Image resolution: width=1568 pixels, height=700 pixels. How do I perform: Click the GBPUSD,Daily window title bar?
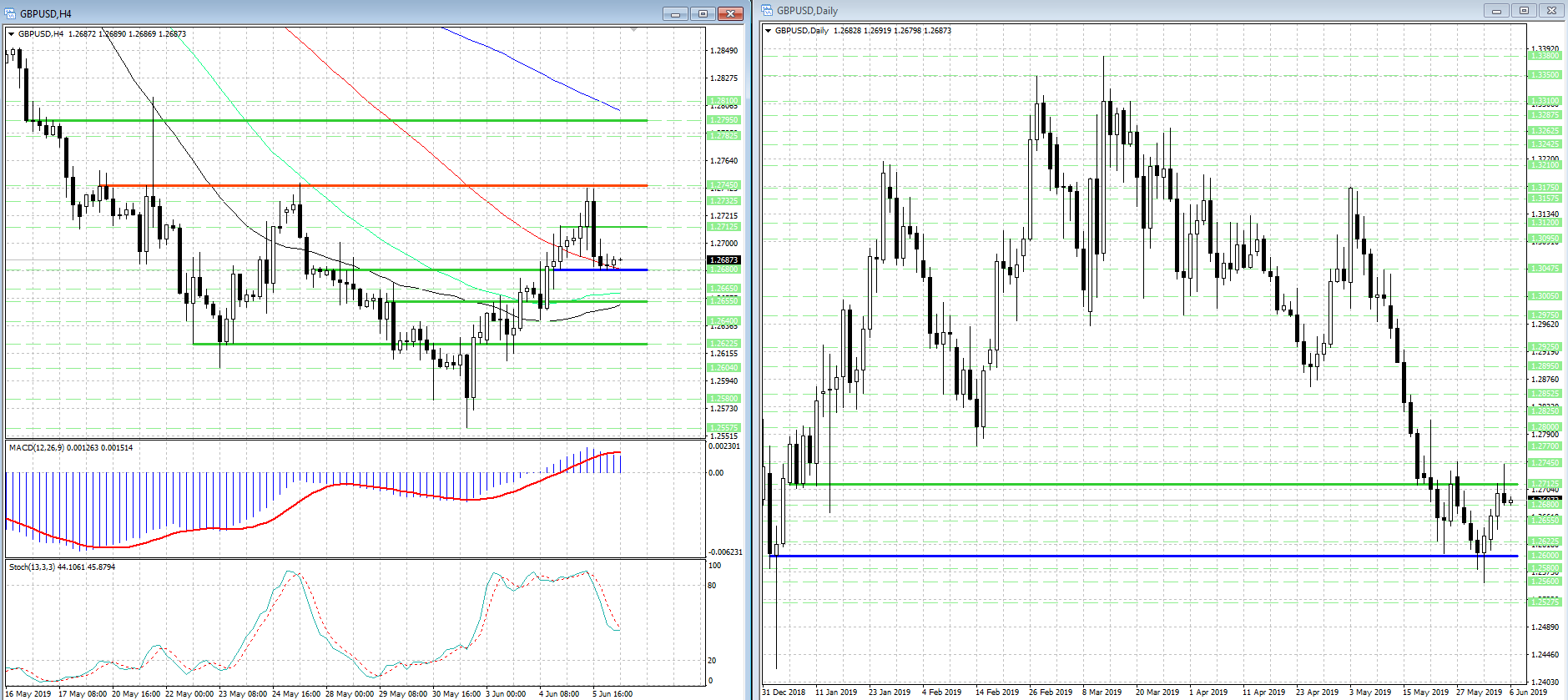click(x=1118, y=11)
